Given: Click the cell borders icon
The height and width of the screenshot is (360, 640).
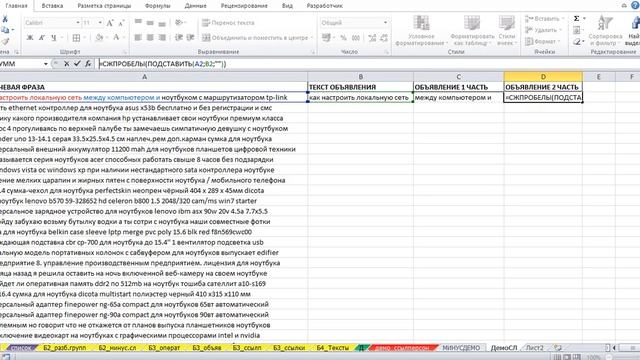Looking at the screenshot, I should point(76,38).
